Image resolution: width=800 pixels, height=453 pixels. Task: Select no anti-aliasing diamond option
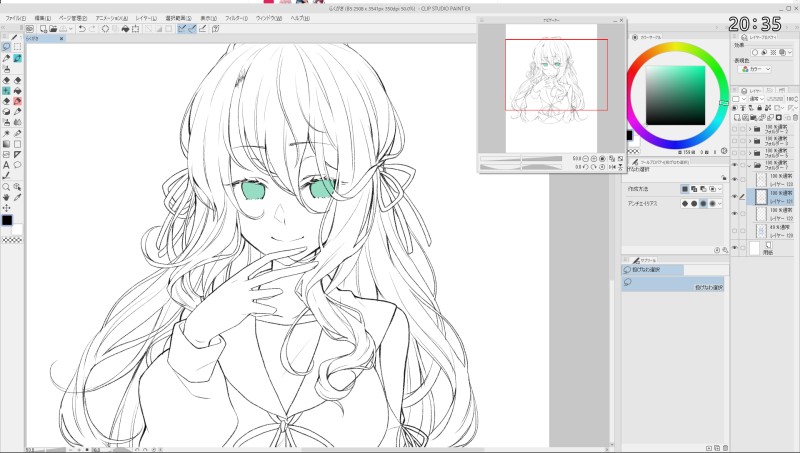click(x=685, y=204)
